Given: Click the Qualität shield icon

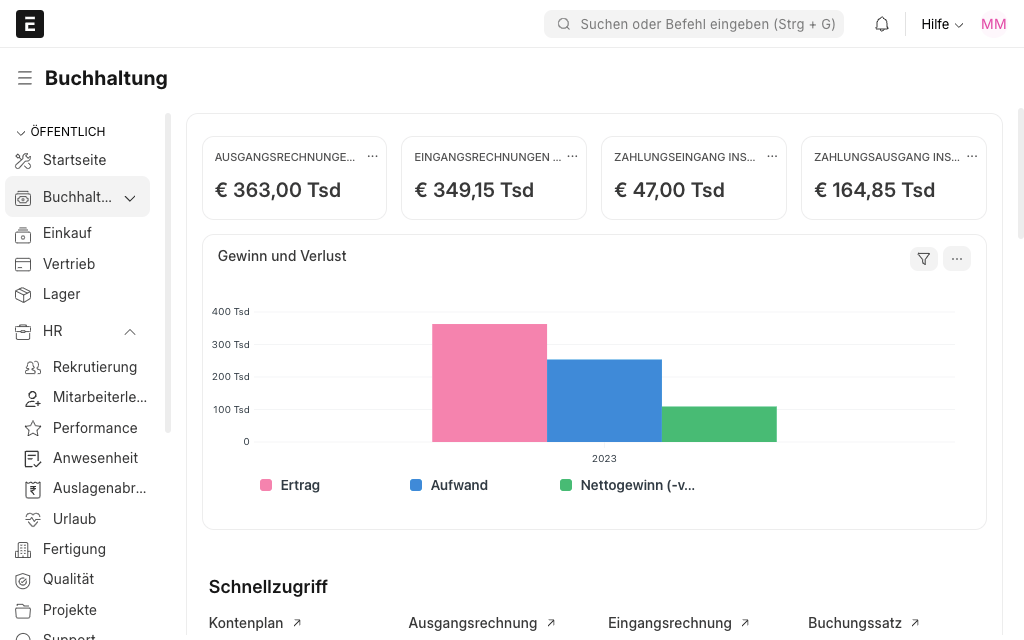Looking at the screenshot, I should (x=23, y=580).
